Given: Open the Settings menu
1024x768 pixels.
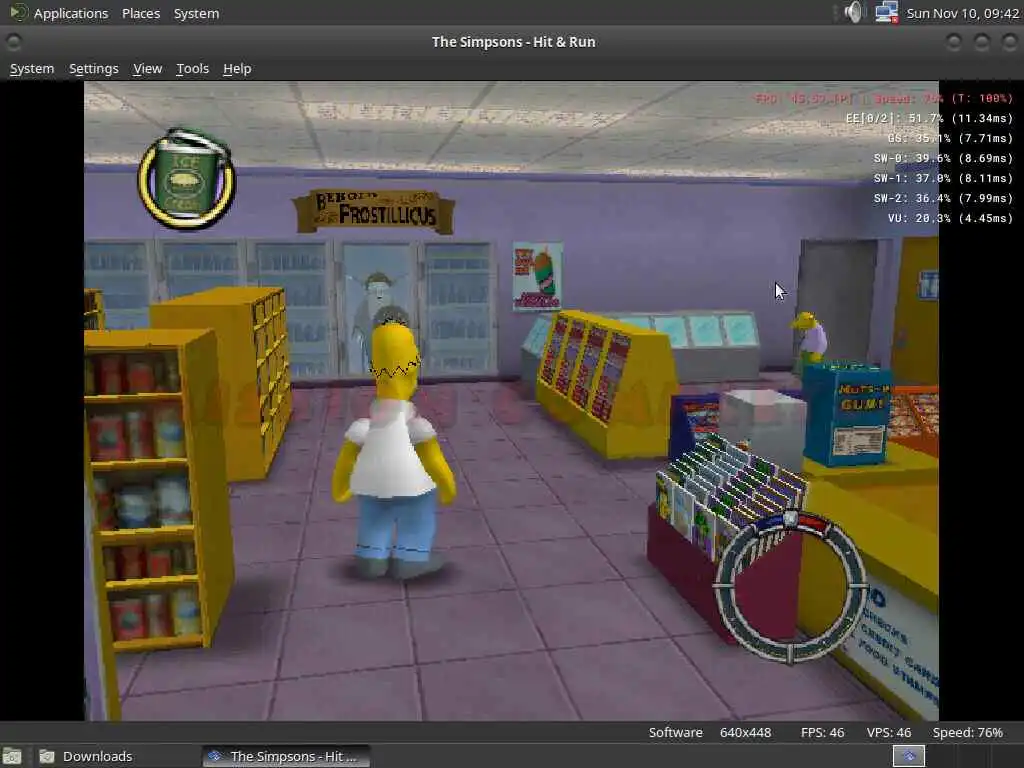Looking at the screenshot, I should click(x=94, y=69).
